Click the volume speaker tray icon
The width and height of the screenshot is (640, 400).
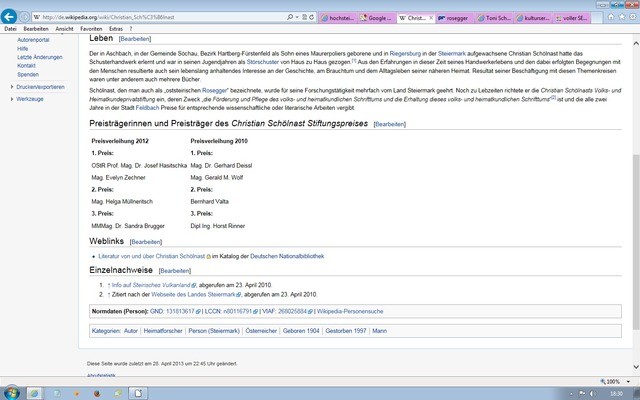click(593, 394)
